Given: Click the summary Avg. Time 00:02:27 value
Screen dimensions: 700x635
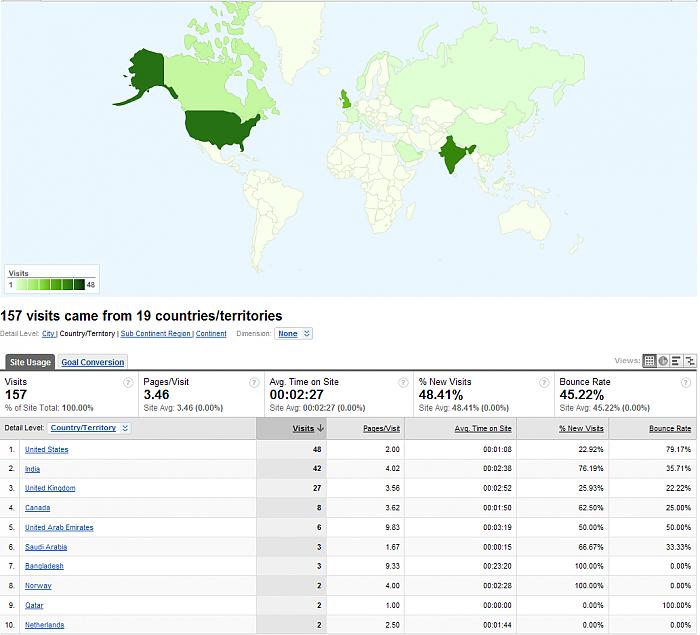Looking at the screenshot, I should pos(296,395).
